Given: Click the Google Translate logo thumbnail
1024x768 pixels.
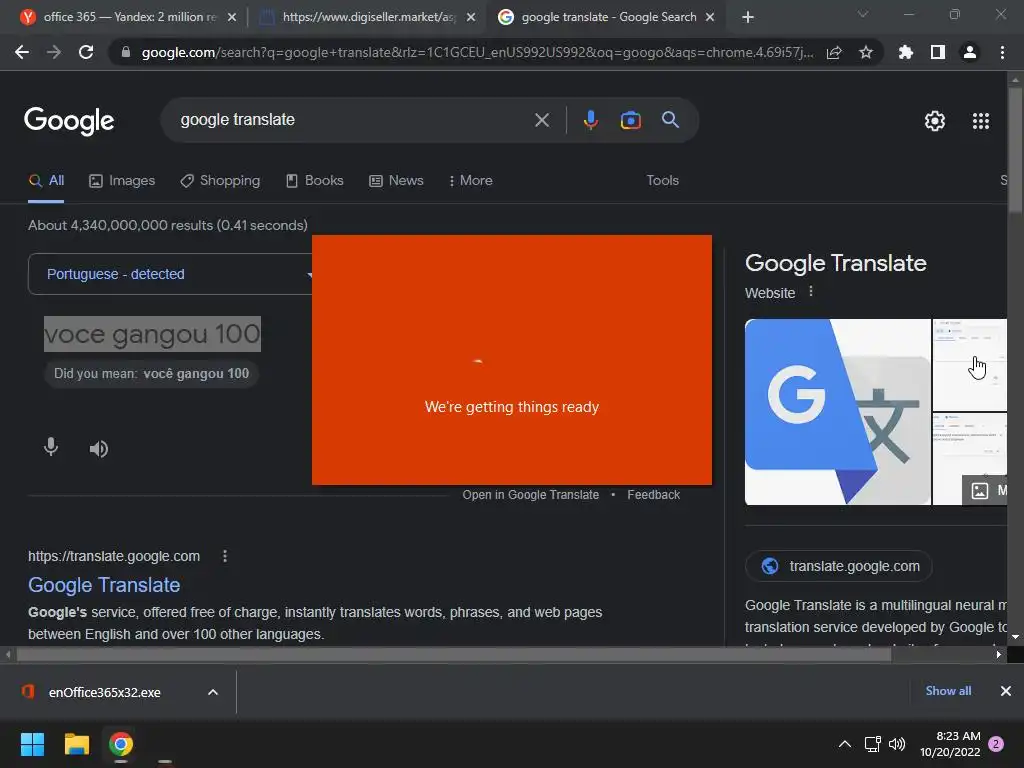Looking at the screenshot, I should click(x=837, y=412).
